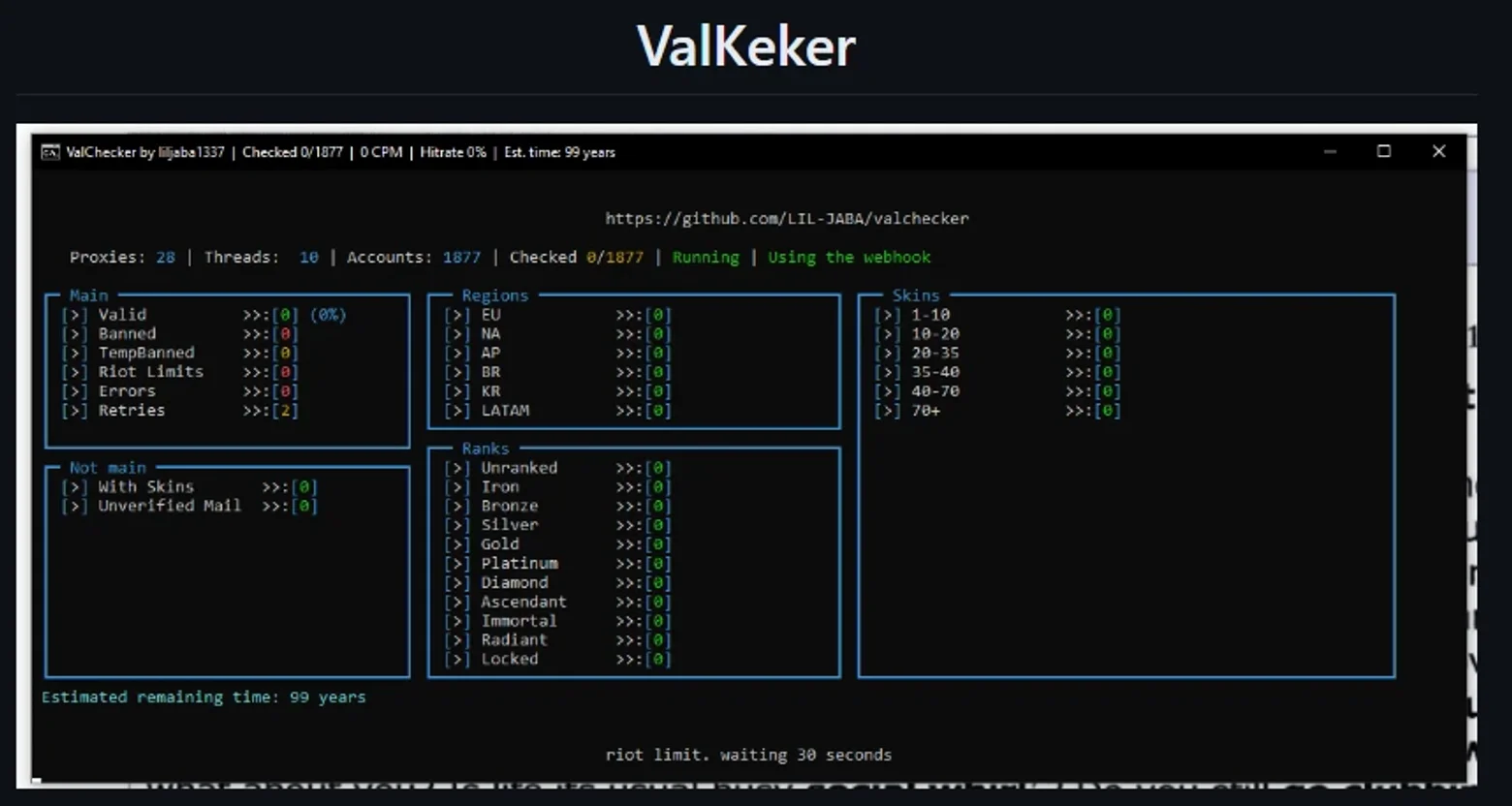This screenshot has height=806, width=1512.
Task: Select the 'AP' region row
Action: point(557,353)
